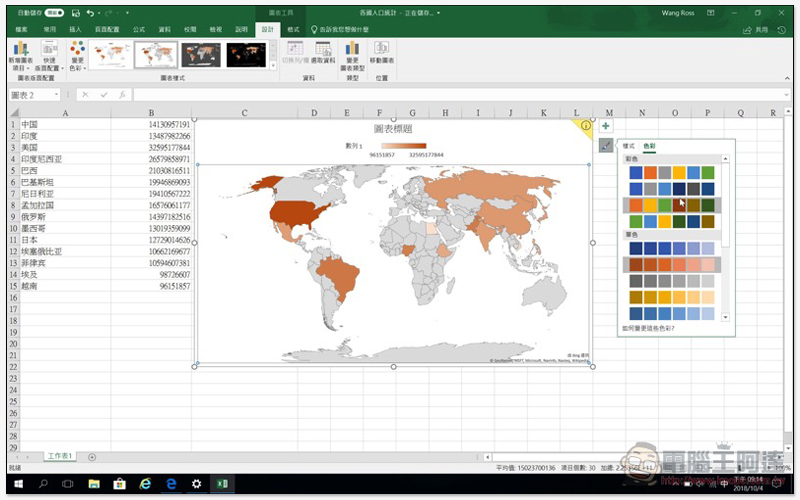Click the formula bar confirm checkmark icon
800x500 pixels.
coord(104,95)
